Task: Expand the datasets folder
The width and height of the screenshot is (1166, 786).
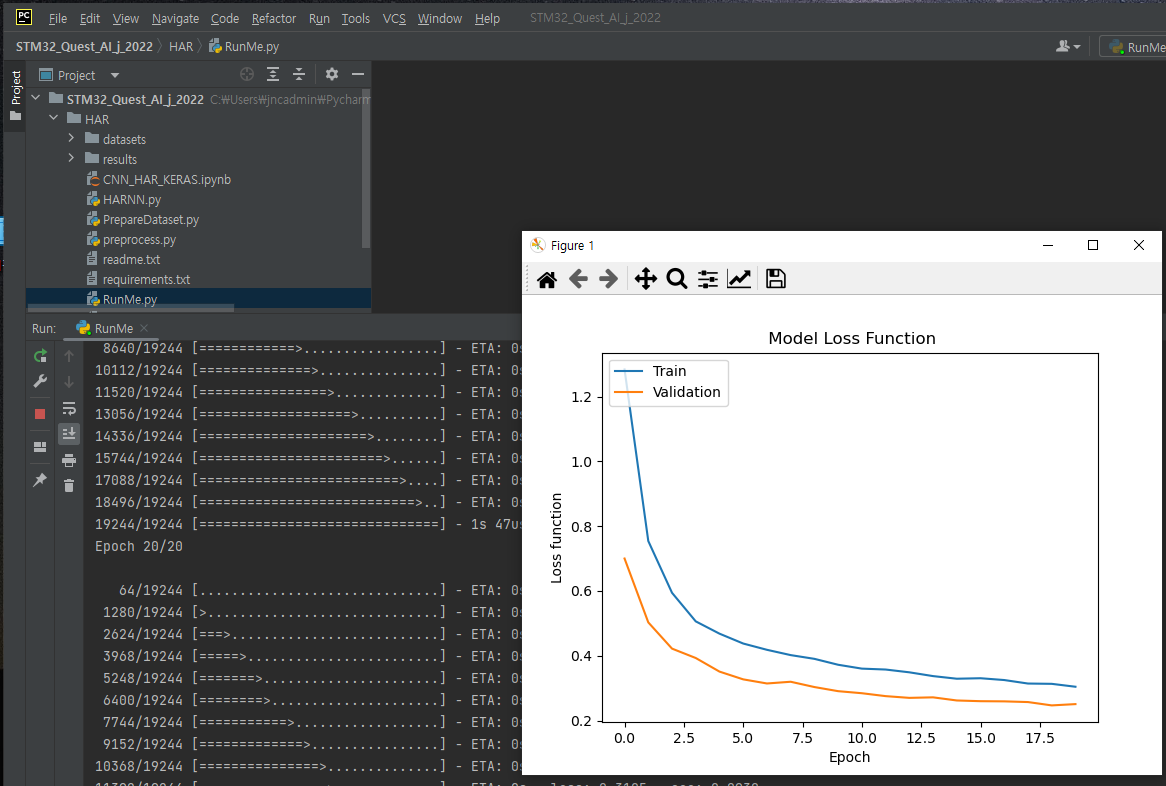Action: pyautogui.click(x=71, y=138)
